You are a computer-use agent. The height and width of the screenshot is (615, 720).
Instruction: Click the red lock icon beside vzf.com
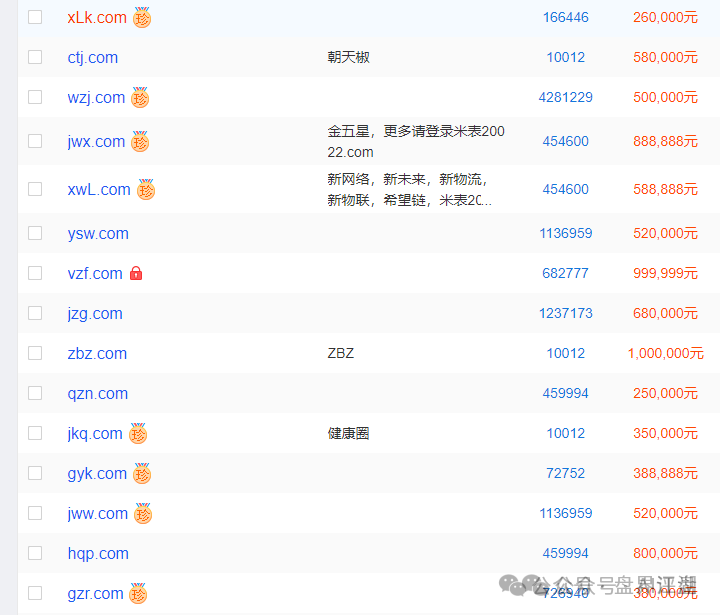click(x=136, y=273)
